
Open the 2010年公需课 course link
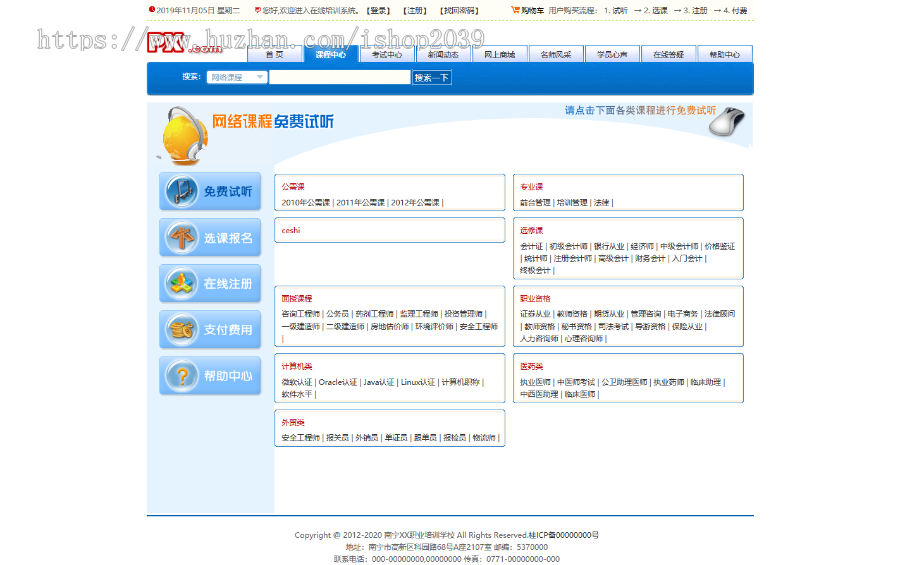click(x=305, y=203)
